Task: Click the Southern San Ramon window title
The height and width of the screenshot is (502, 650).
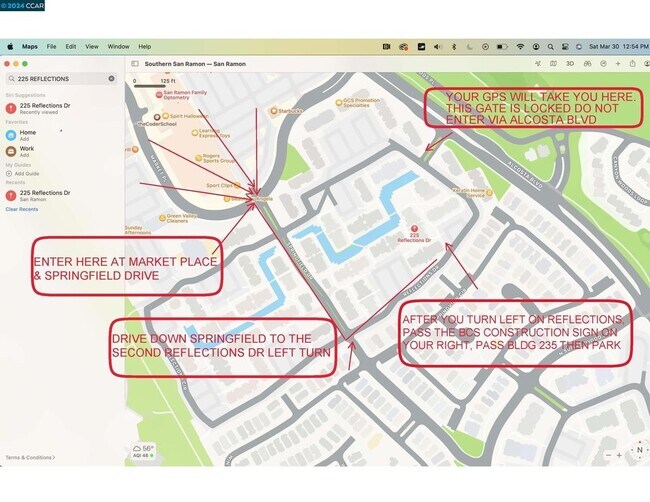Action: point(195,64)
